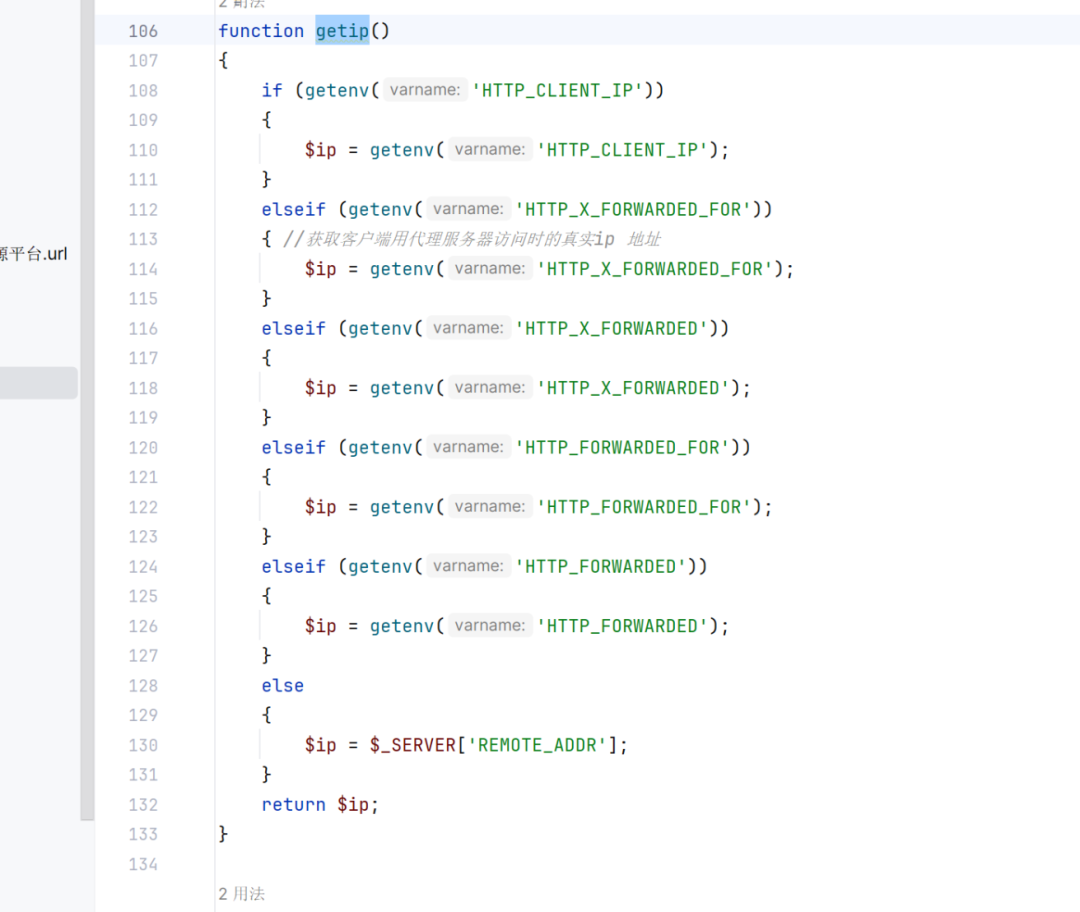Image resolution: width=1080 pixels, height=912 pixels.
Task: Click 'HTTP_X_FORWARDED_FOR' string on line 114
Action: 655,269
